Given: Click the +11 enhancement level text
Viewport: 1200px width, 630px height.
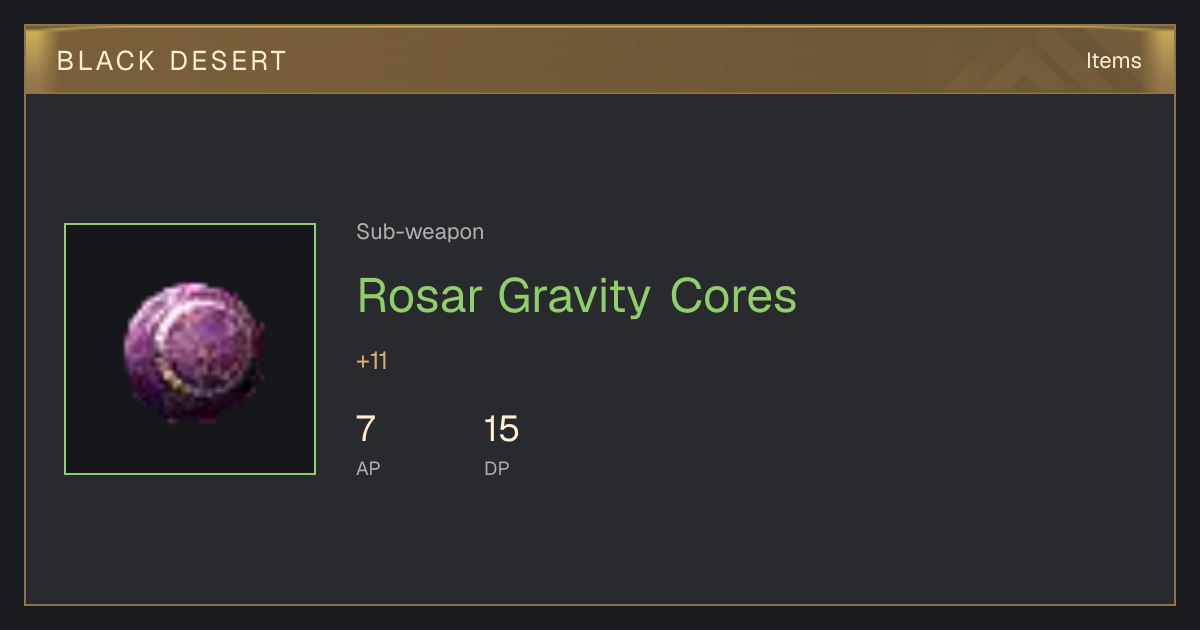Looking at the screenshot, I should (x=372, y=361).
